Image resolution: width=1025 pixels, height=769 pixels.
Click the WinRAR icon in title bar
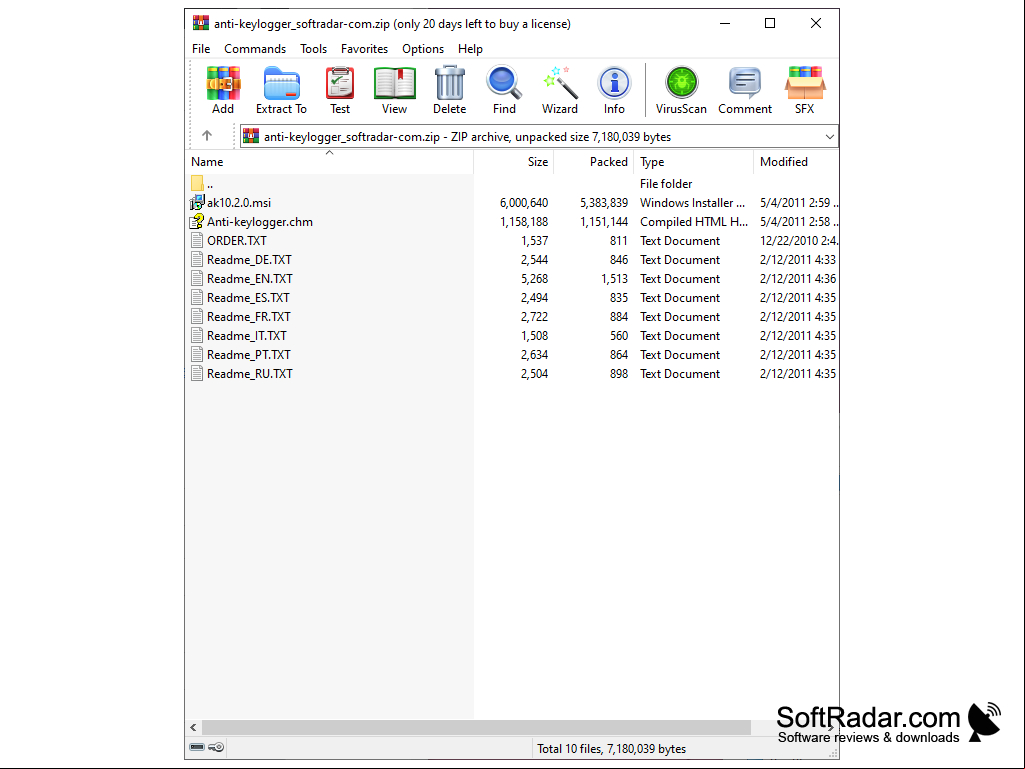pos(201,24)
